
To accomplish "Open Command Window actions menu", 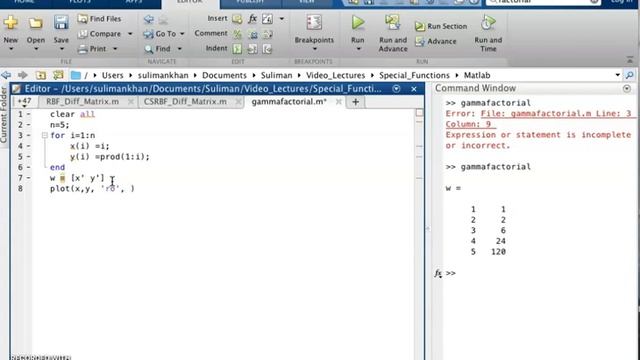I will coord(627,89).
